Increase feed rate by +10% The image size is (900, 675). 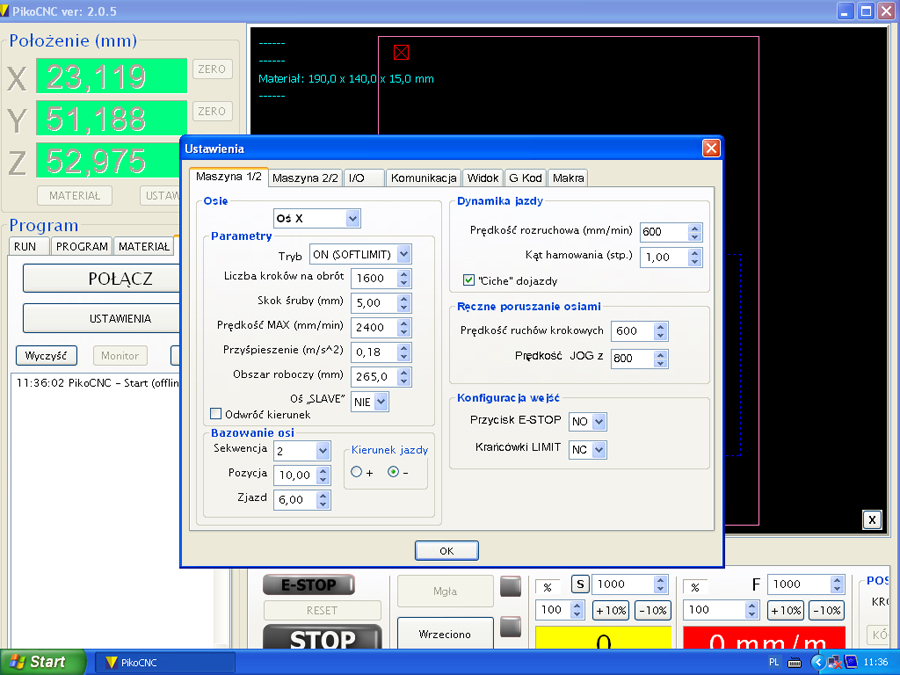(x=786, y=611)
